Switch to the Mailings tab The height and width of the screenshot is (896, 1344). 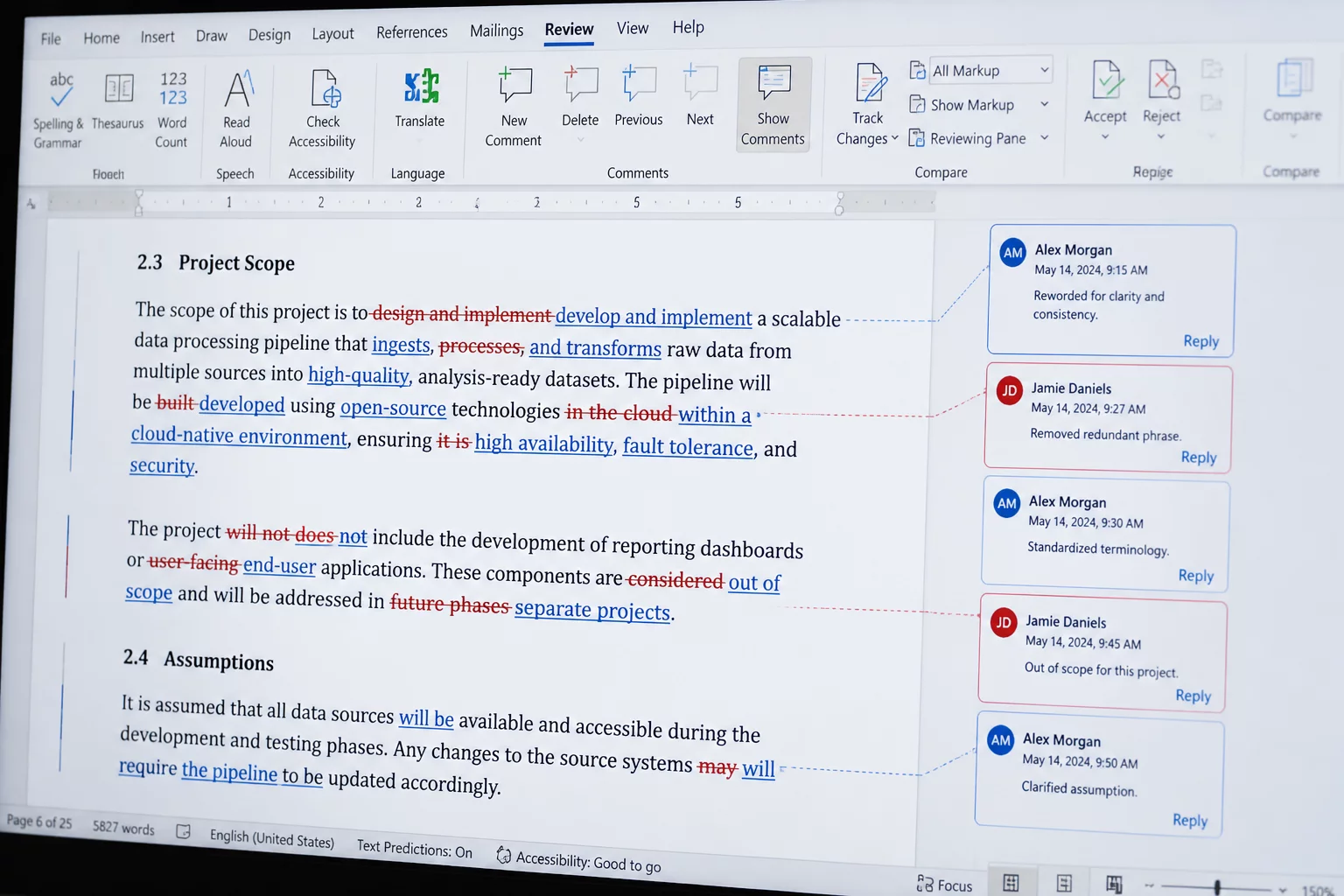click(496, 31)
